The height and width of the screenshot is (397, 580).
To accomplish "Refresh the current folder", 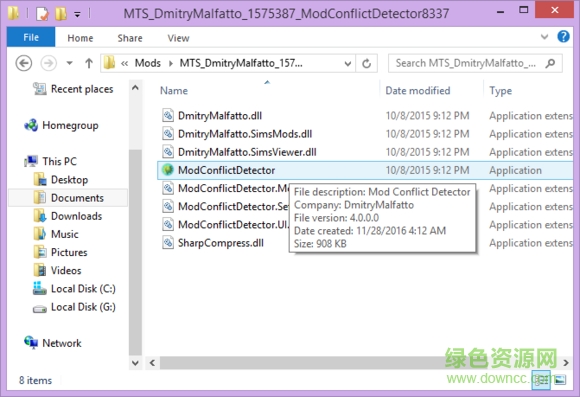I will [367, 64].
